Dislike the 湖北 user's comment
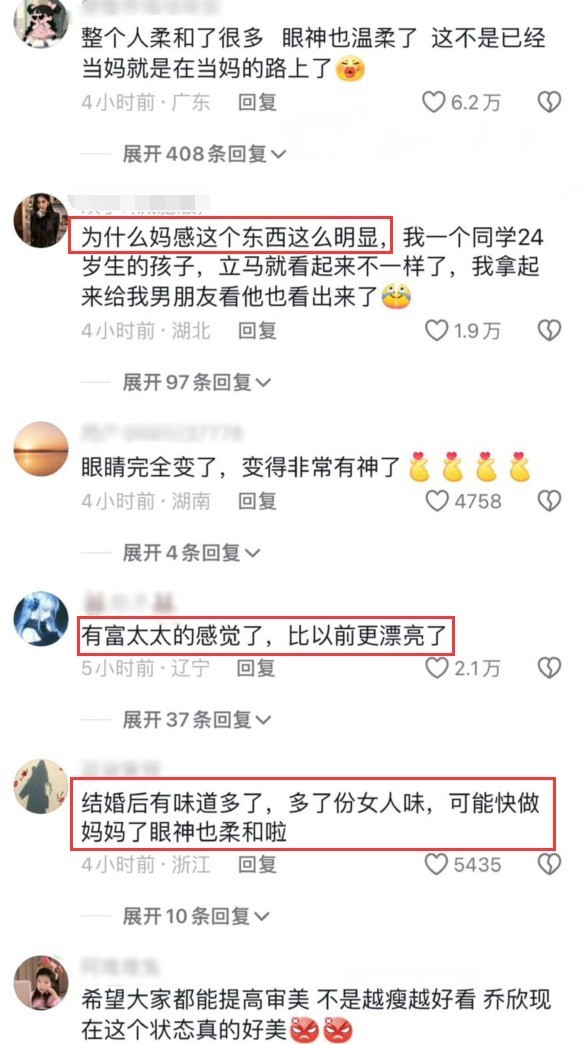Image resolution: width=584 pixels, height=1044 pixels. point(549,330)
